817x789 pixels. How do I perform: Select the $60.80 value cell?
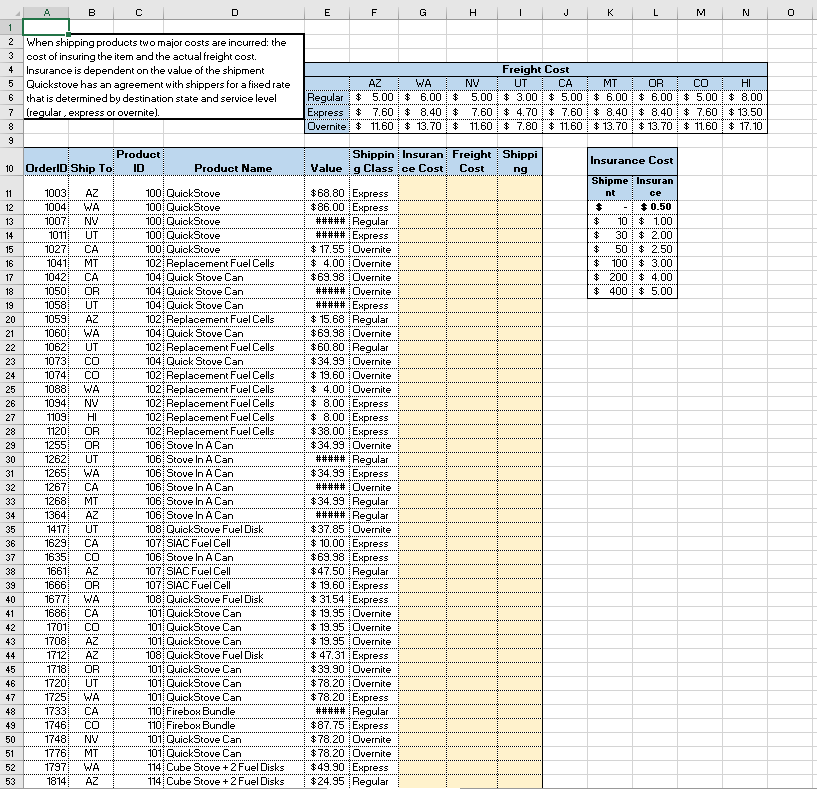(x=327, y=347)
